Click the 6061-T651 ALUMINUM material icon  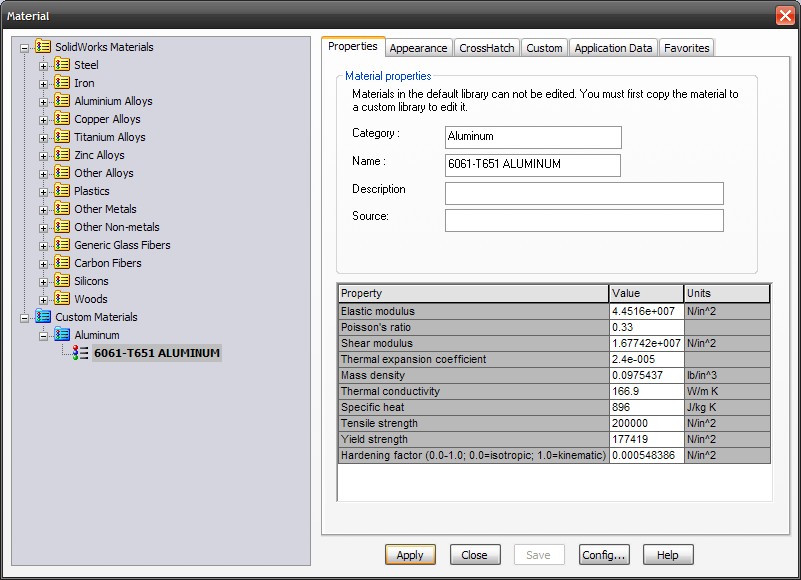tap(80, 353)
